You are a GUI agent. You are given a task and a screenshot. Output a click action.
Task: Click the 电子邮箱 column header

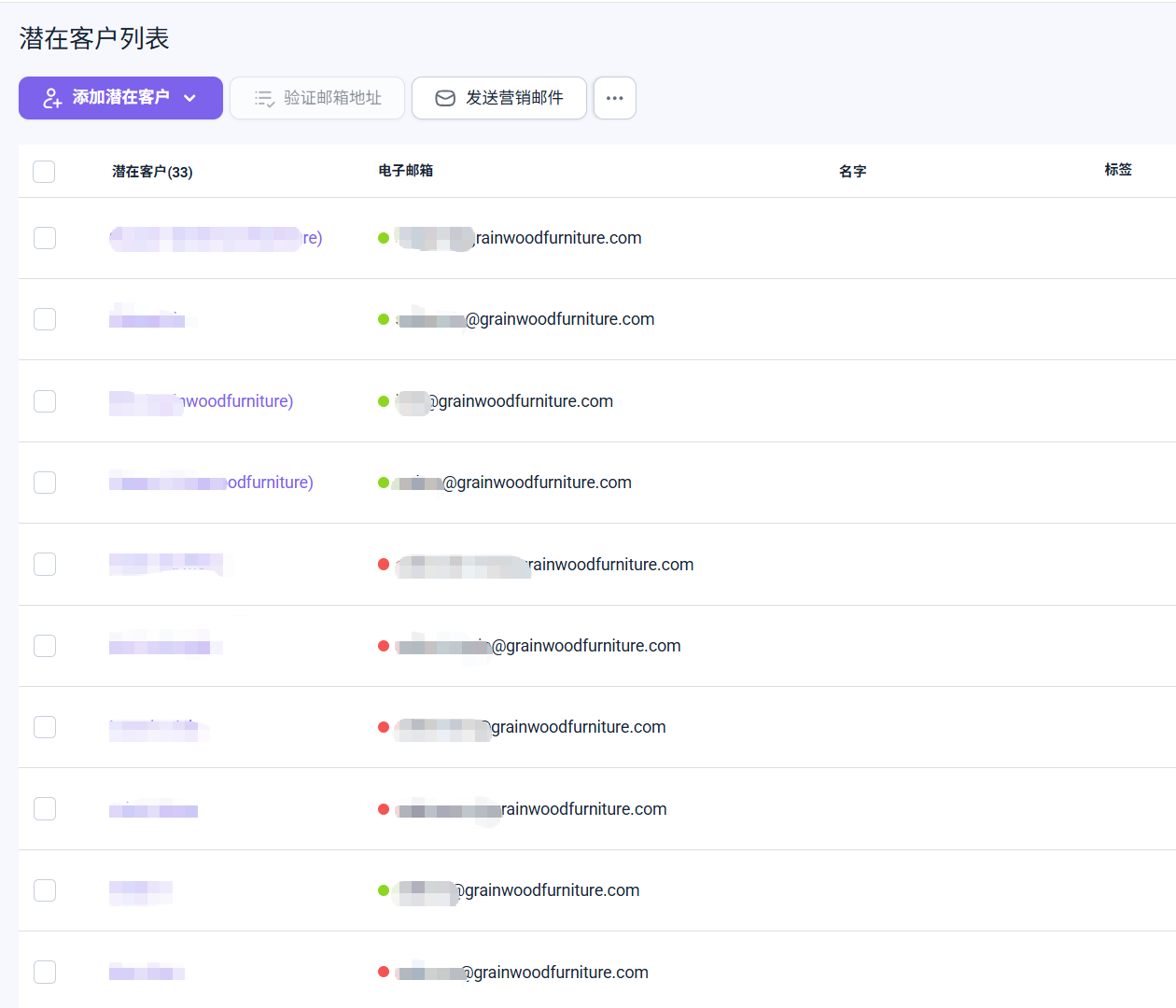(405, 171)
